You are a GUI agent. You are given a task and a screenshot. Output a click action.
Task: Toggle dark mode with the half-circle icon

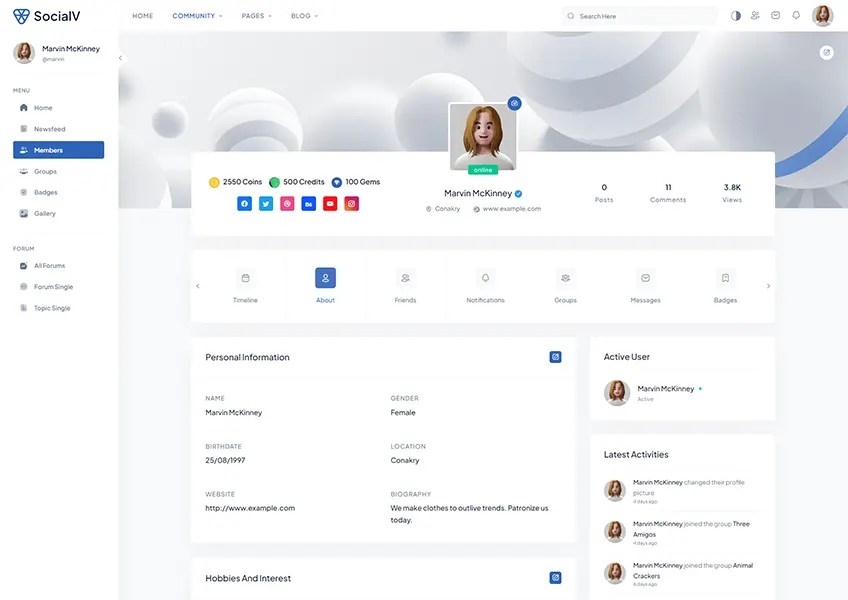[736, 15]
